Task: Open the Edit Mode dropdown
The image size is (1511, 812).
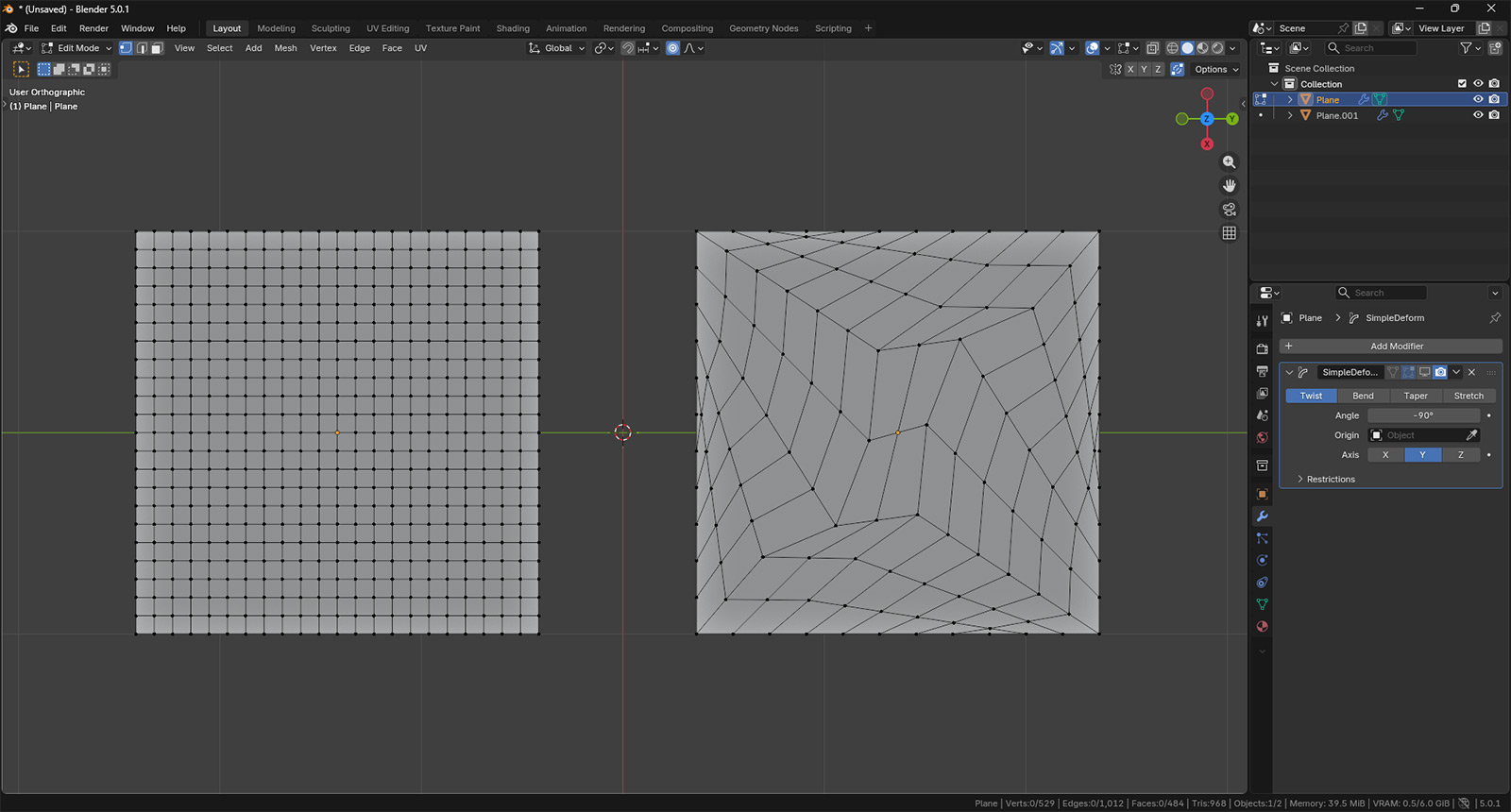Action: [76, 48]
